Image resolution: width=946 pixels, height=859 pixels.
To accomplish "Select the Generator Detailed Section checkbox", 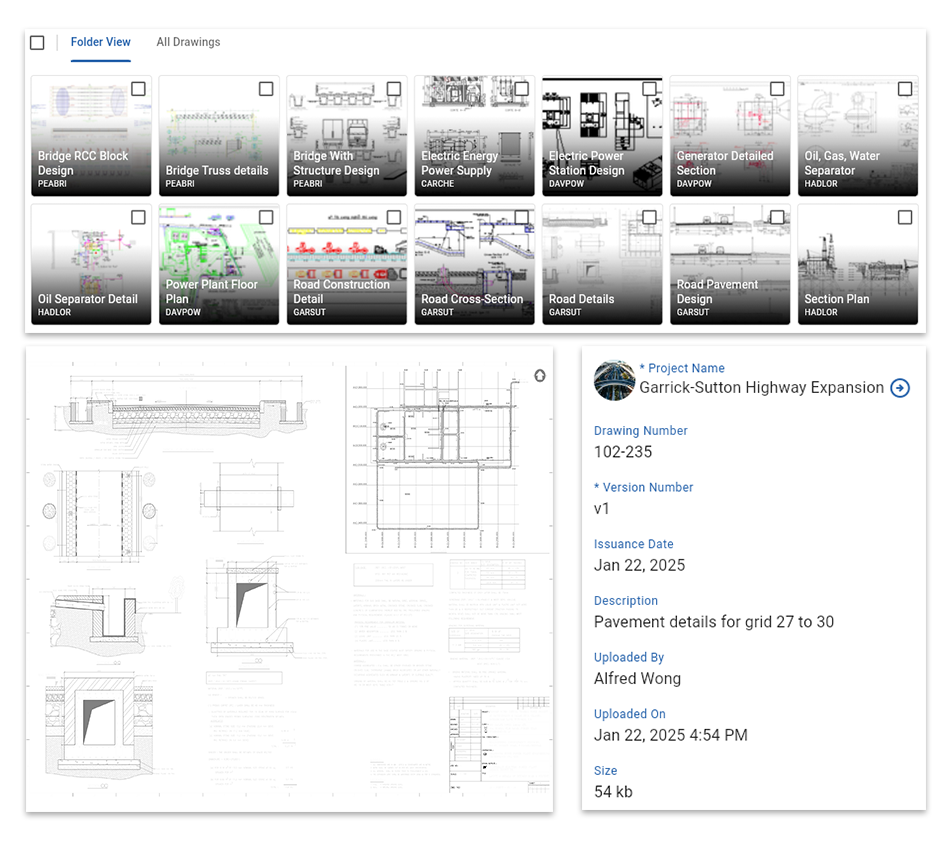I will 777,89.
